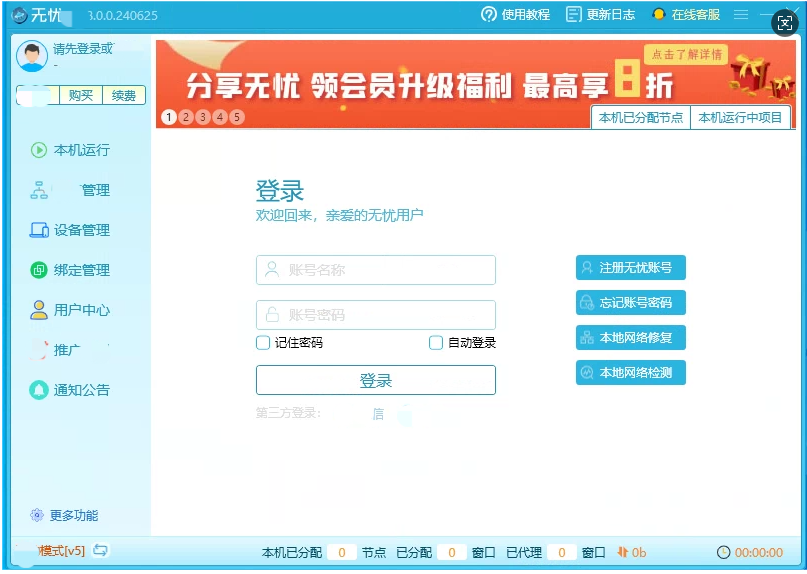Show banner slide 3
The width and height of the screenshot is (807, 574).
[203, 117]
